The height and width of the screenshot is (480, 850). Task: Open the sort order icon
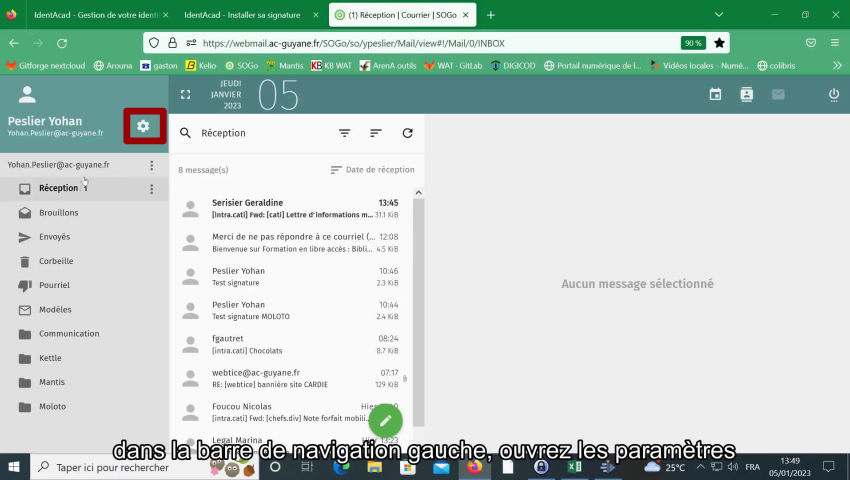tap(376, 133)
